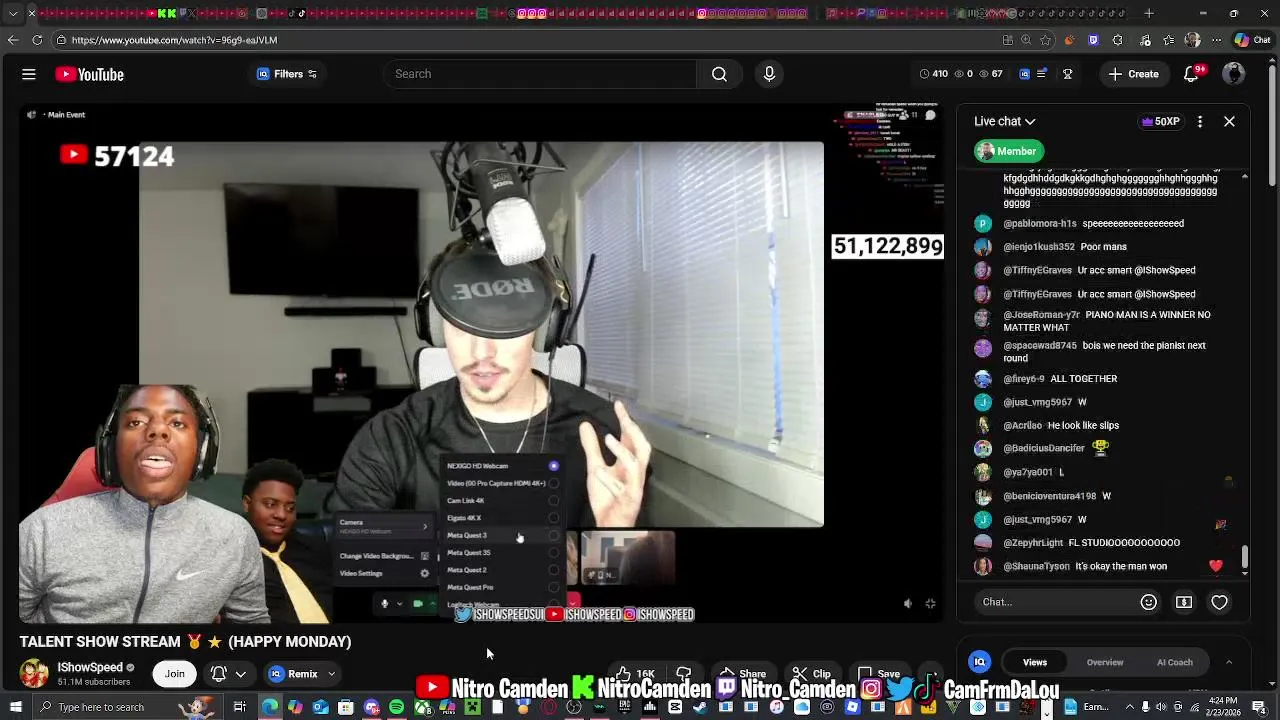Screen dimensions: 1280x720
Task: Select Meta Quest Pro camera option
Action: pos(501,587)
